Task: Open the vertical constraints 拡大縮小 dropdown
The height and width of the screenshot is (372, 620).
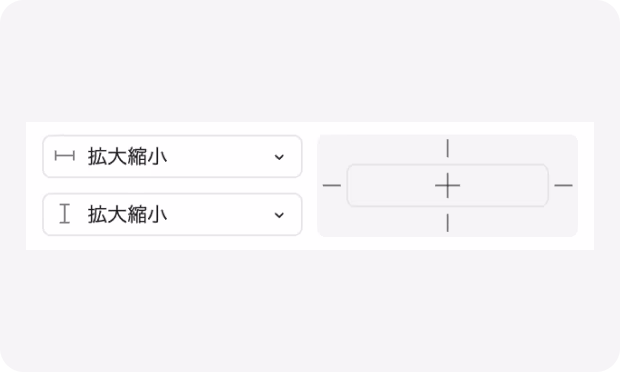Action: [x=172, y=215]
